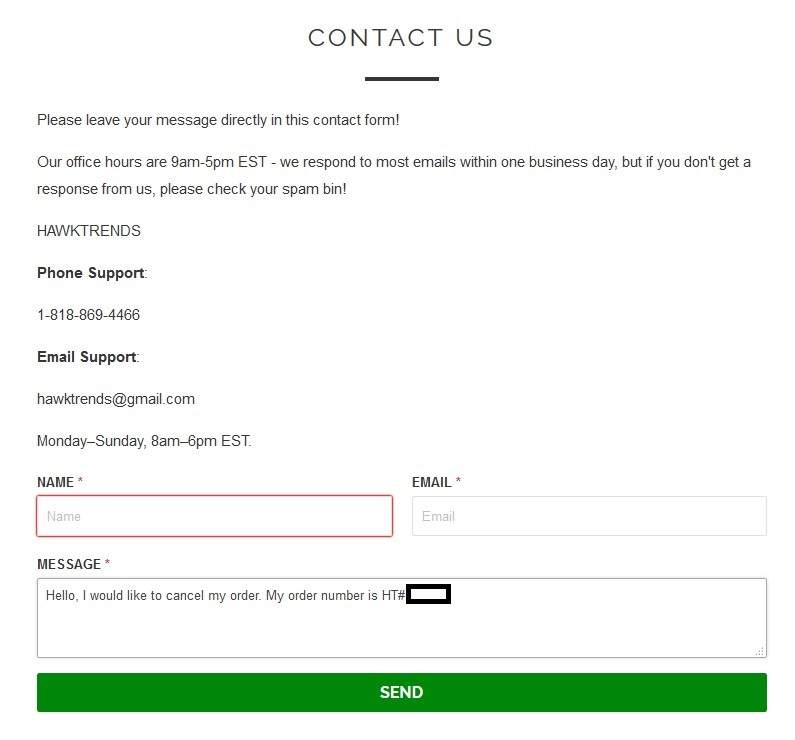Click the EMAIL field label
The width and height of the screenshot is (795, 740).
click(x=431, y=482)
